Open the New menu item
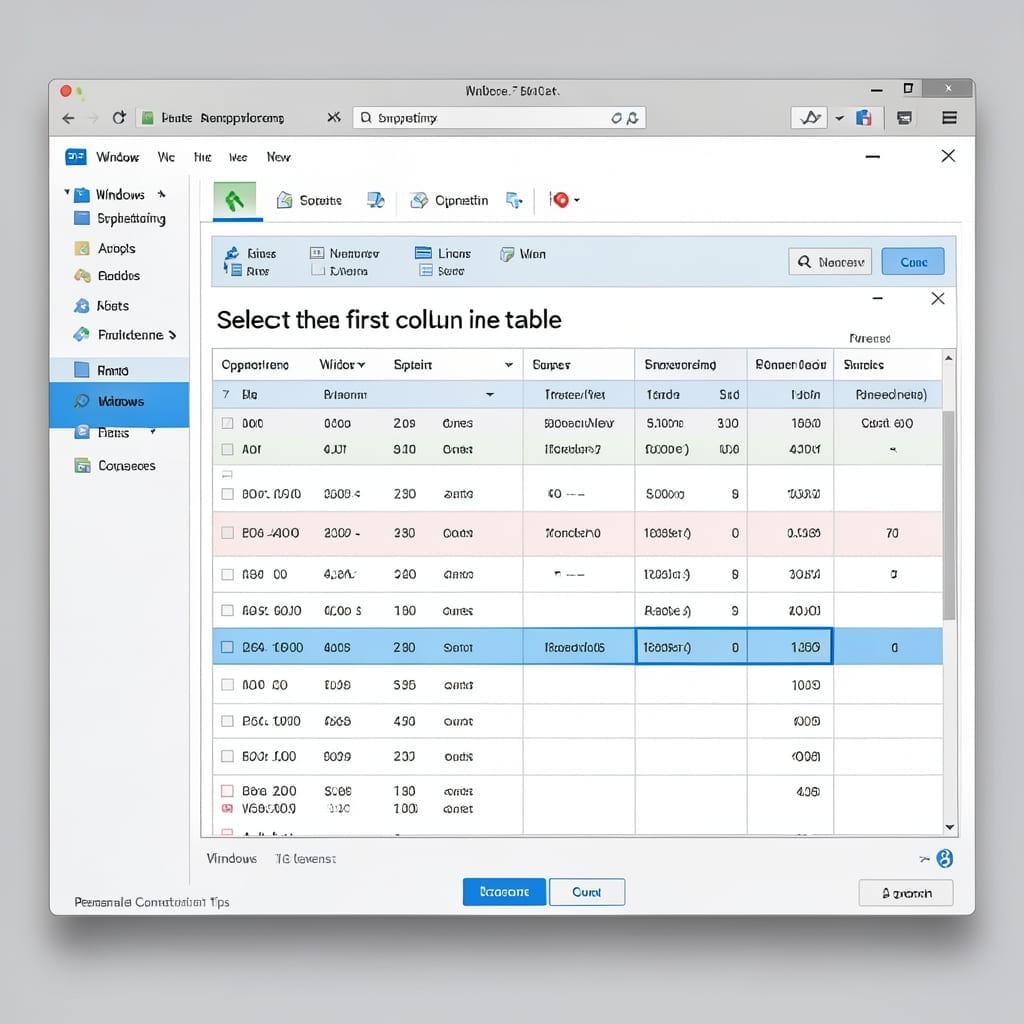This screenshot has width=1024, height=1024. click(278, 157)
